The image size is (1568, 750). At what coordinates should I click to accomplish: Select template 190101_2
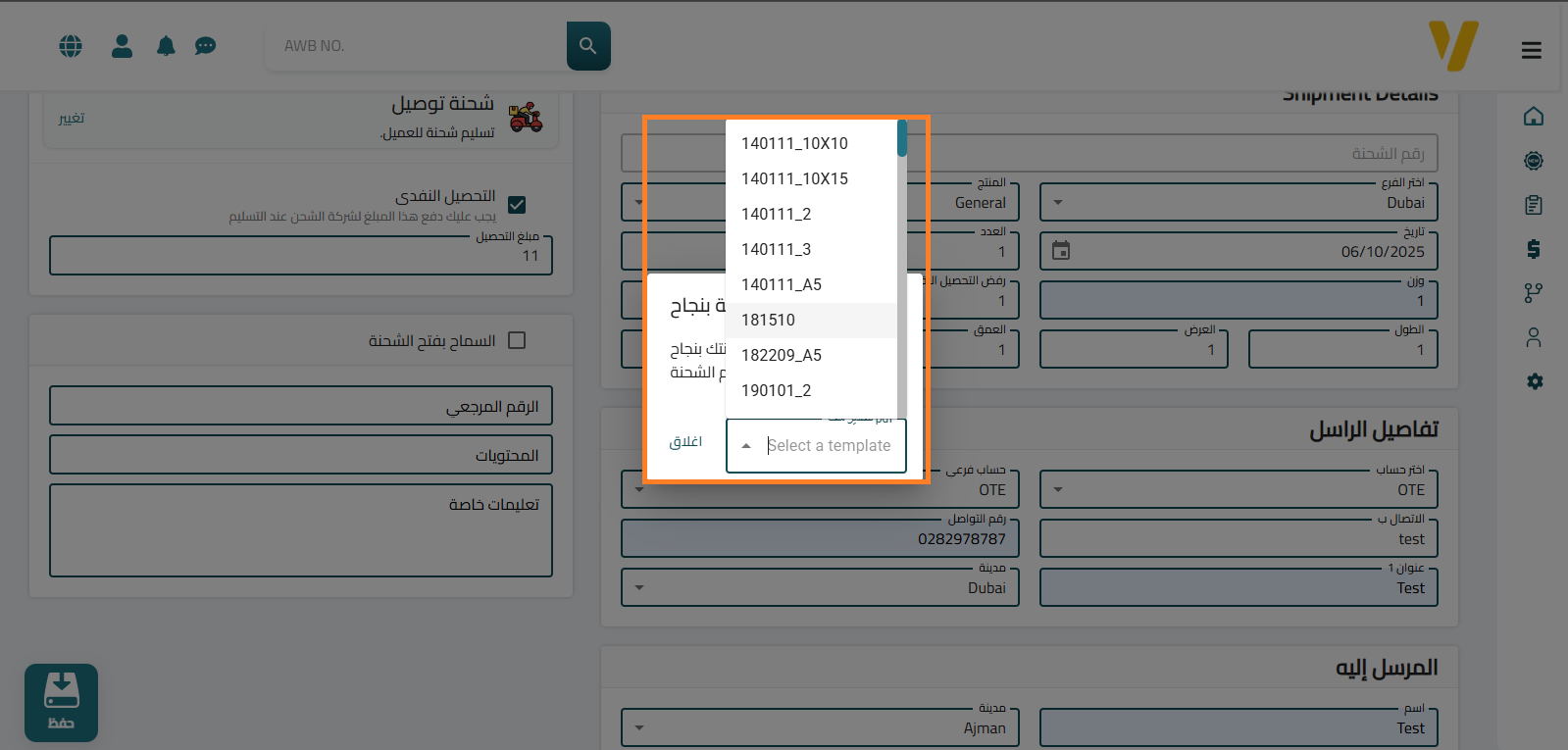click(x=811, y=390)
